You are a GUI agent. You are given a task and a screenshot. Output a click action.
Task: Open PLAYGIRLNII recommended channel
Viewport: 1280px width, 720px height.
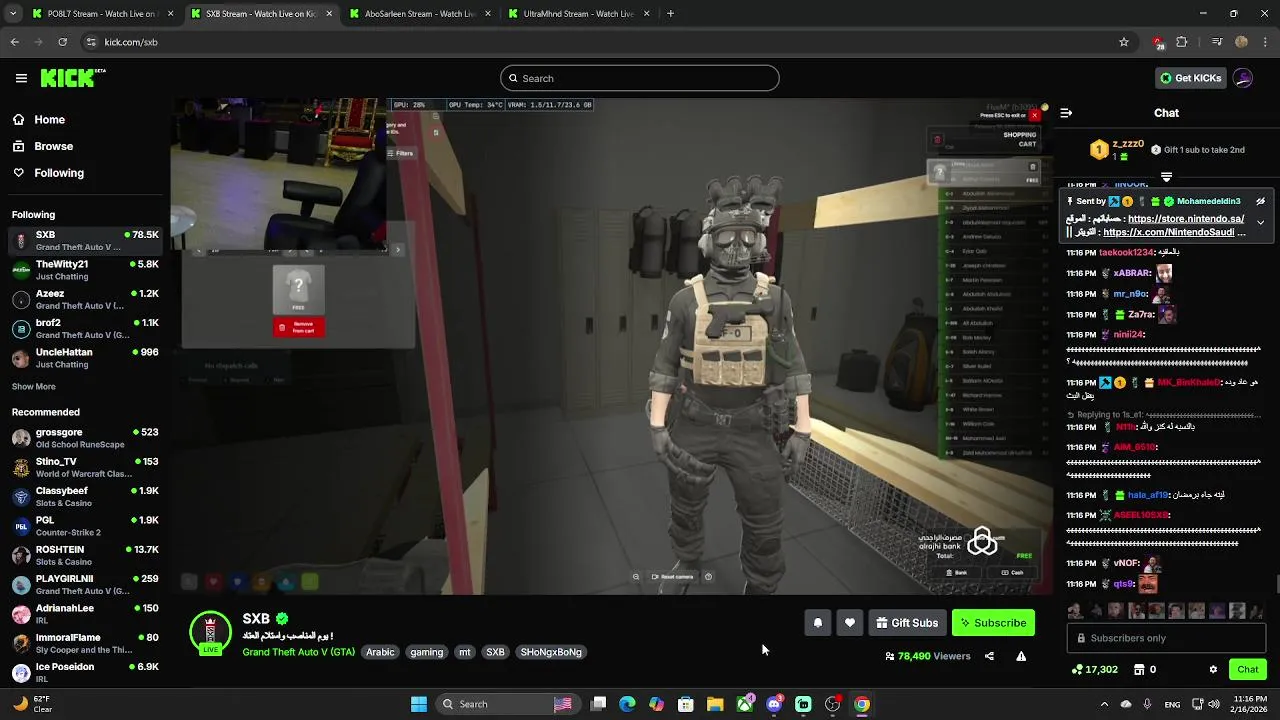85,584
